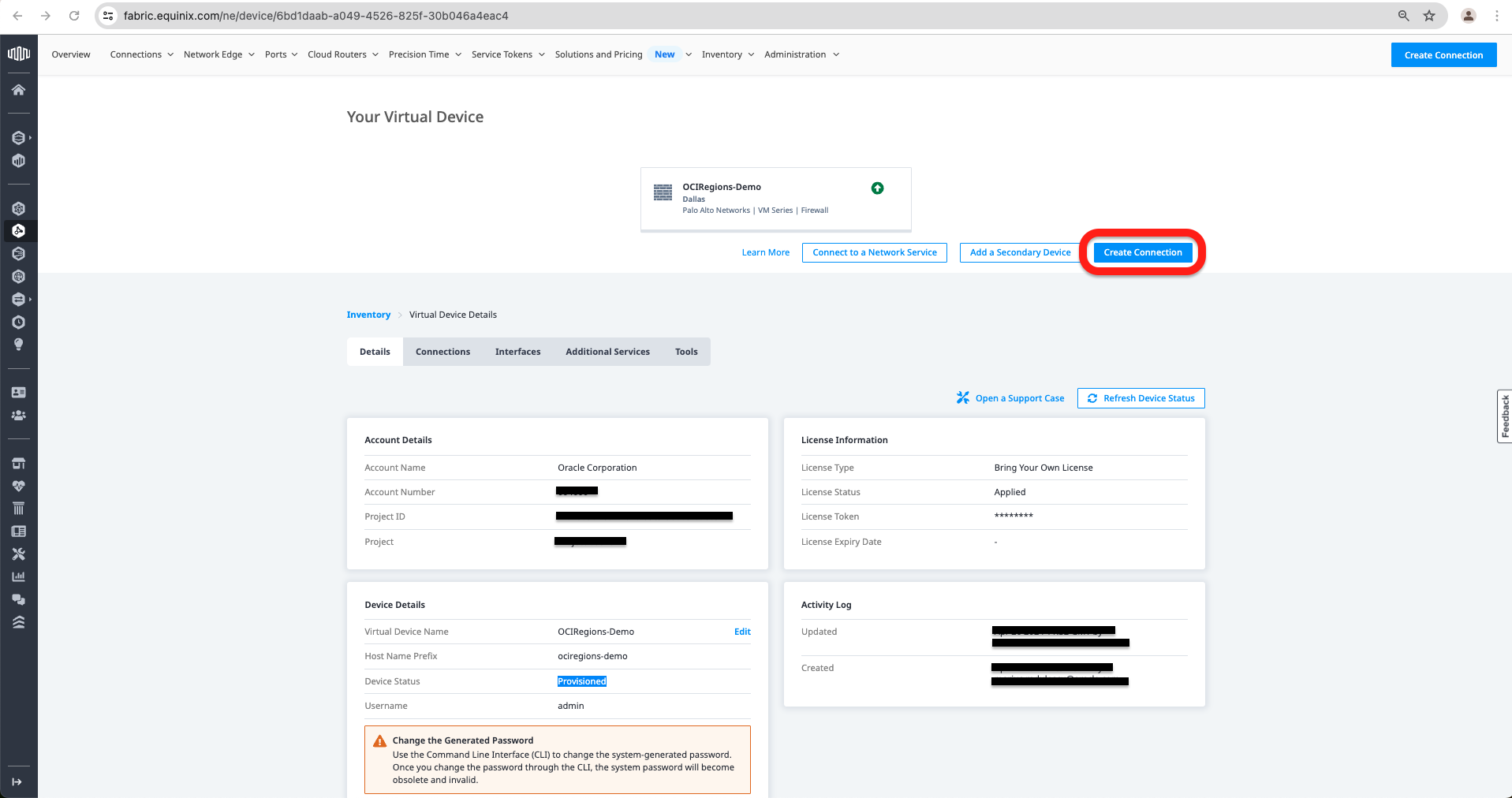Click the bar chart icon in the sidebar

(x=18, y=577)
